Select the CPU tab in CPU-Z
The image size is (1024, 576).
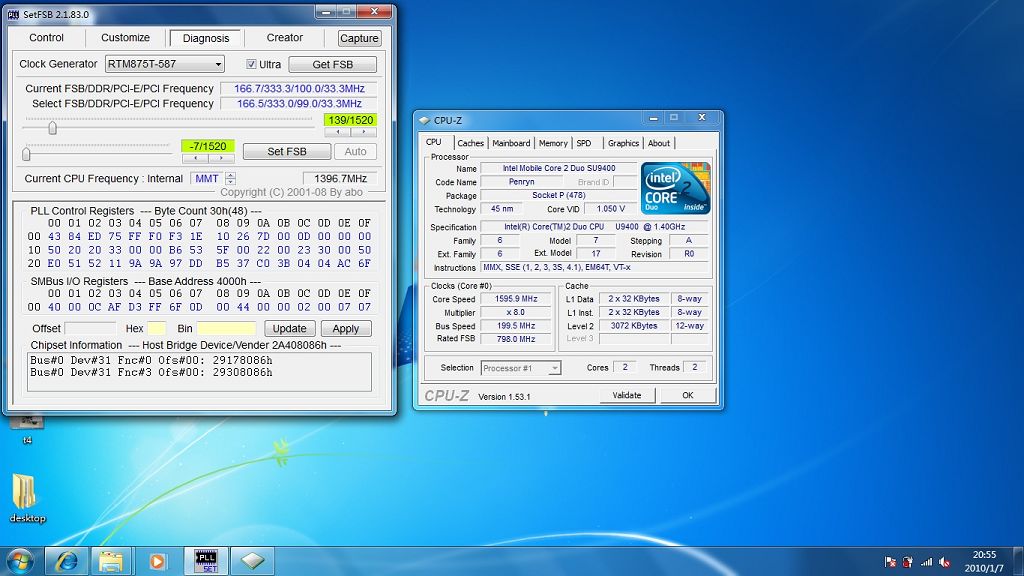pos(434,142)
